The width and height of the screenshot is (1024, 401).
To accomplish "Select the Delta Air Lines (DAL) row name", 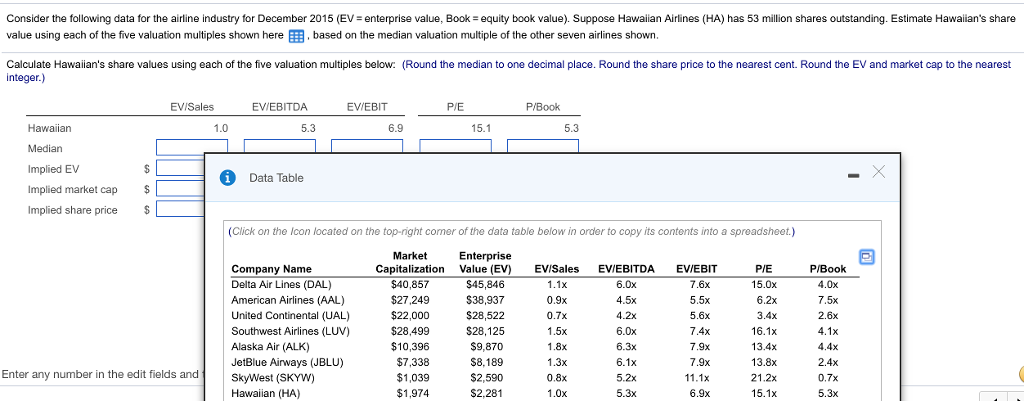I will 281,284.
